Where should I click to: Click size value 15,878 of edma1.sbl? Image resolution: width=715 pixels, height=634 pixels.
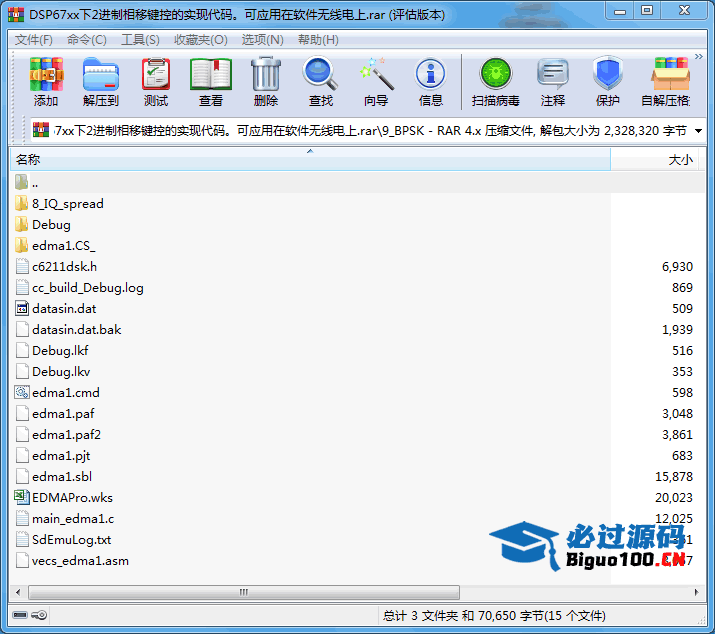click(x=674, y=477)
